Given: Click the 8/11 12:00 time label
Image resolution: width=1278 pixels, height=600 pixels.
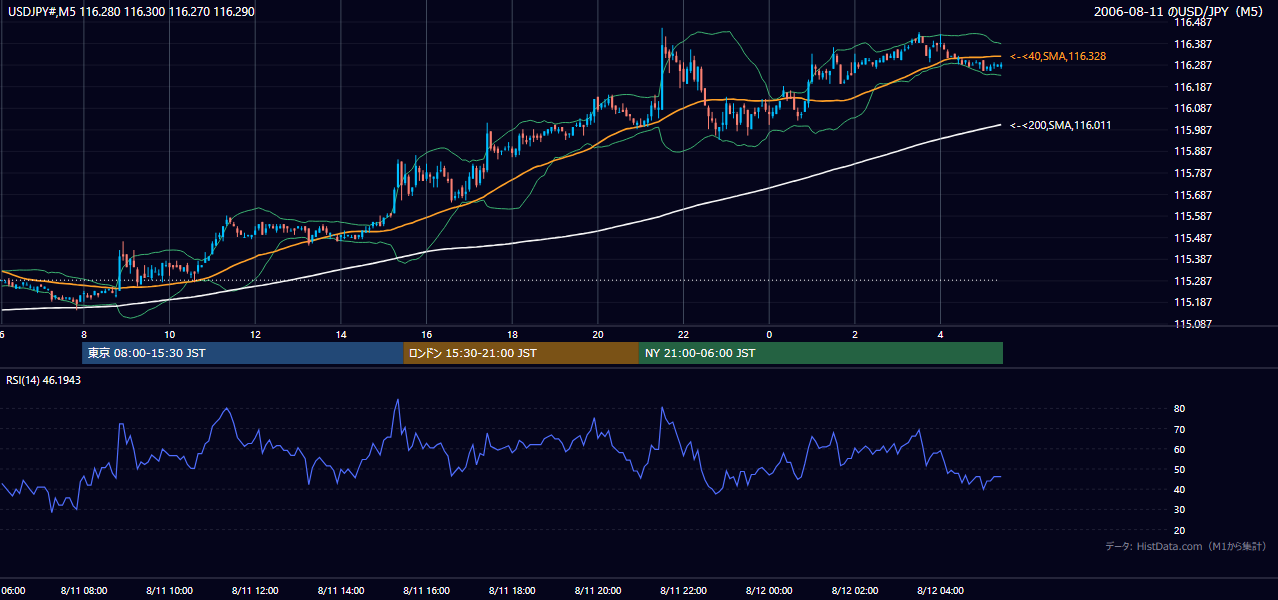Looking at the screenshot, I should pyautogui.click(x=254, y=591).
